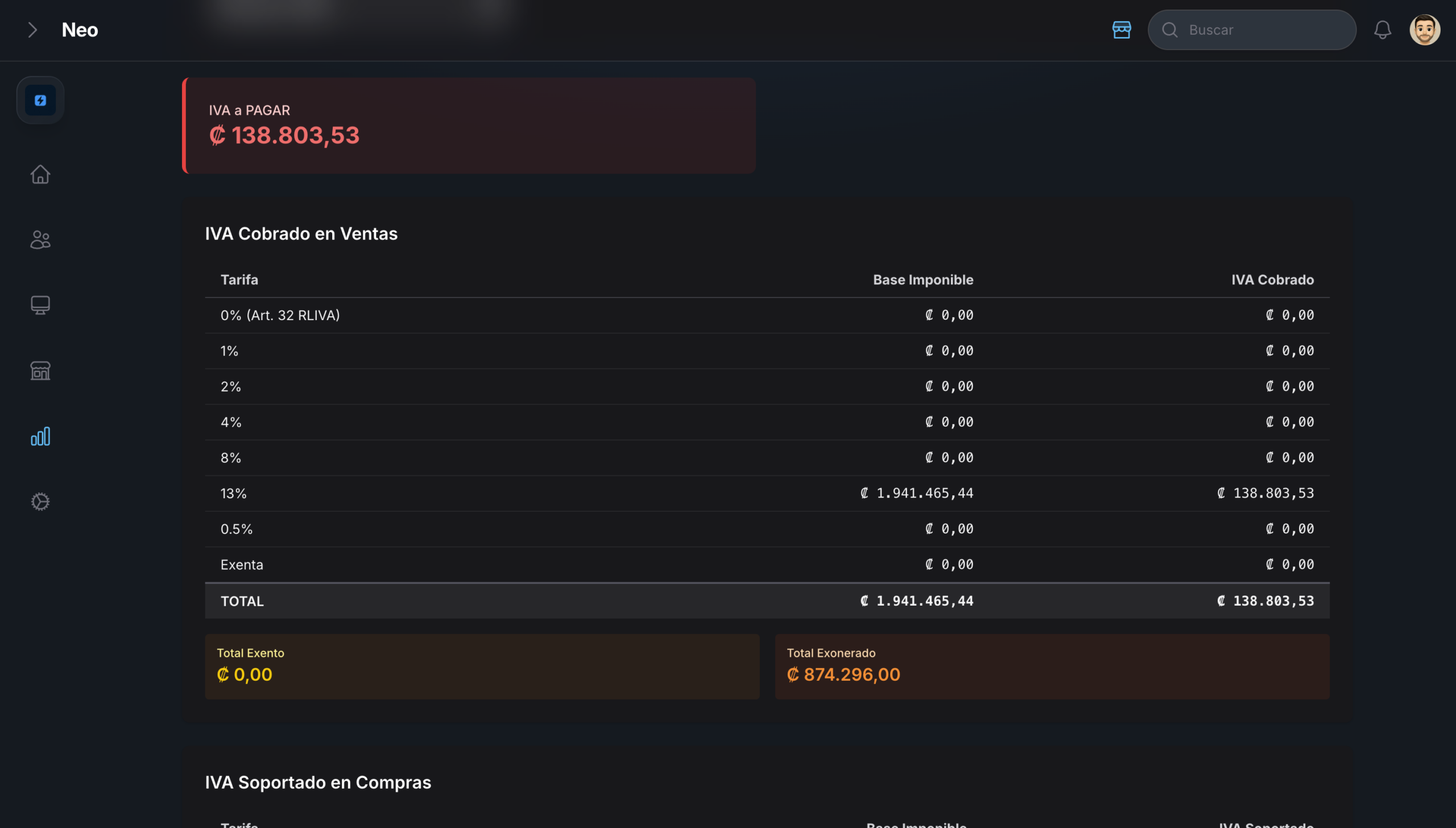Click the Total Exento card
The width and height of the screenshot is (1456, 828).
[x=482, y=666]
